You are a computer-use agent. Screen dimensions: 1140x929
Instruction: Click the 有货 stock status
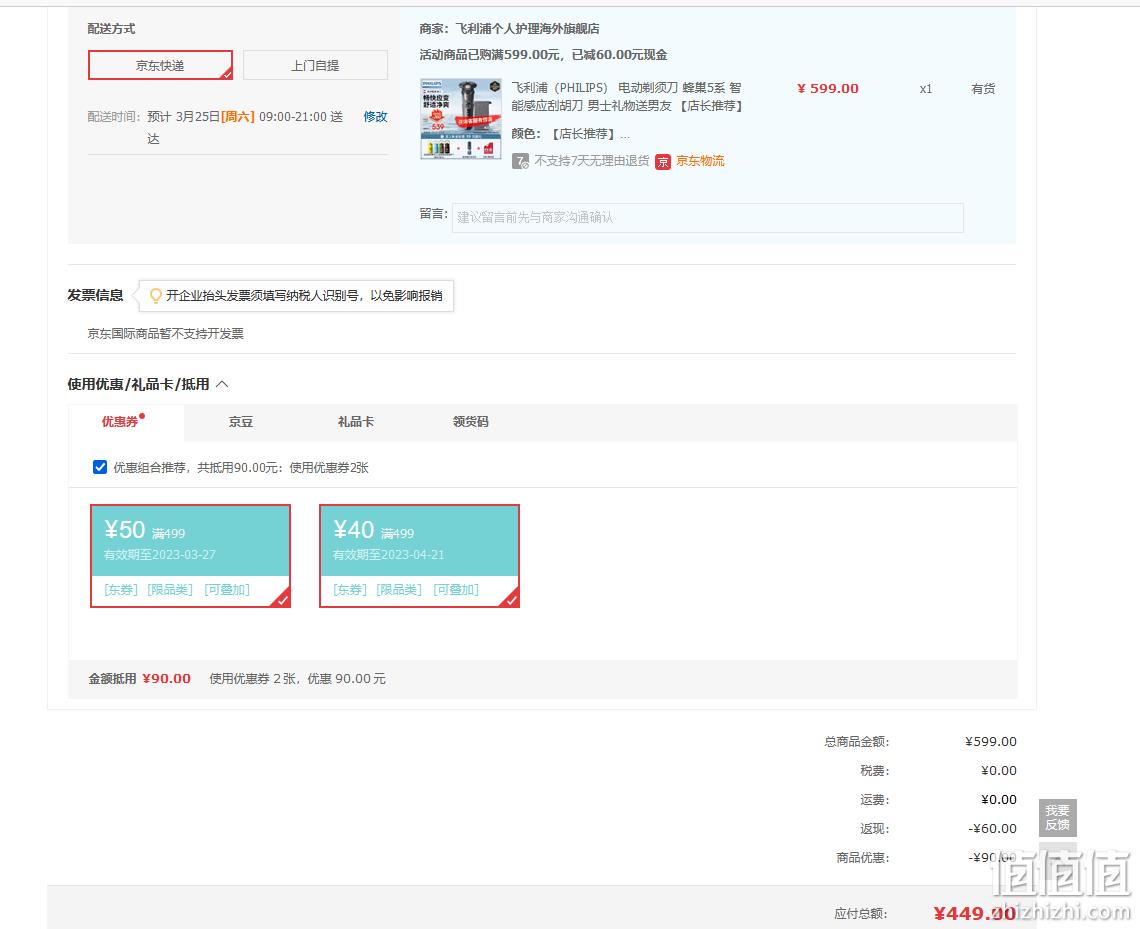pos(983,89)
